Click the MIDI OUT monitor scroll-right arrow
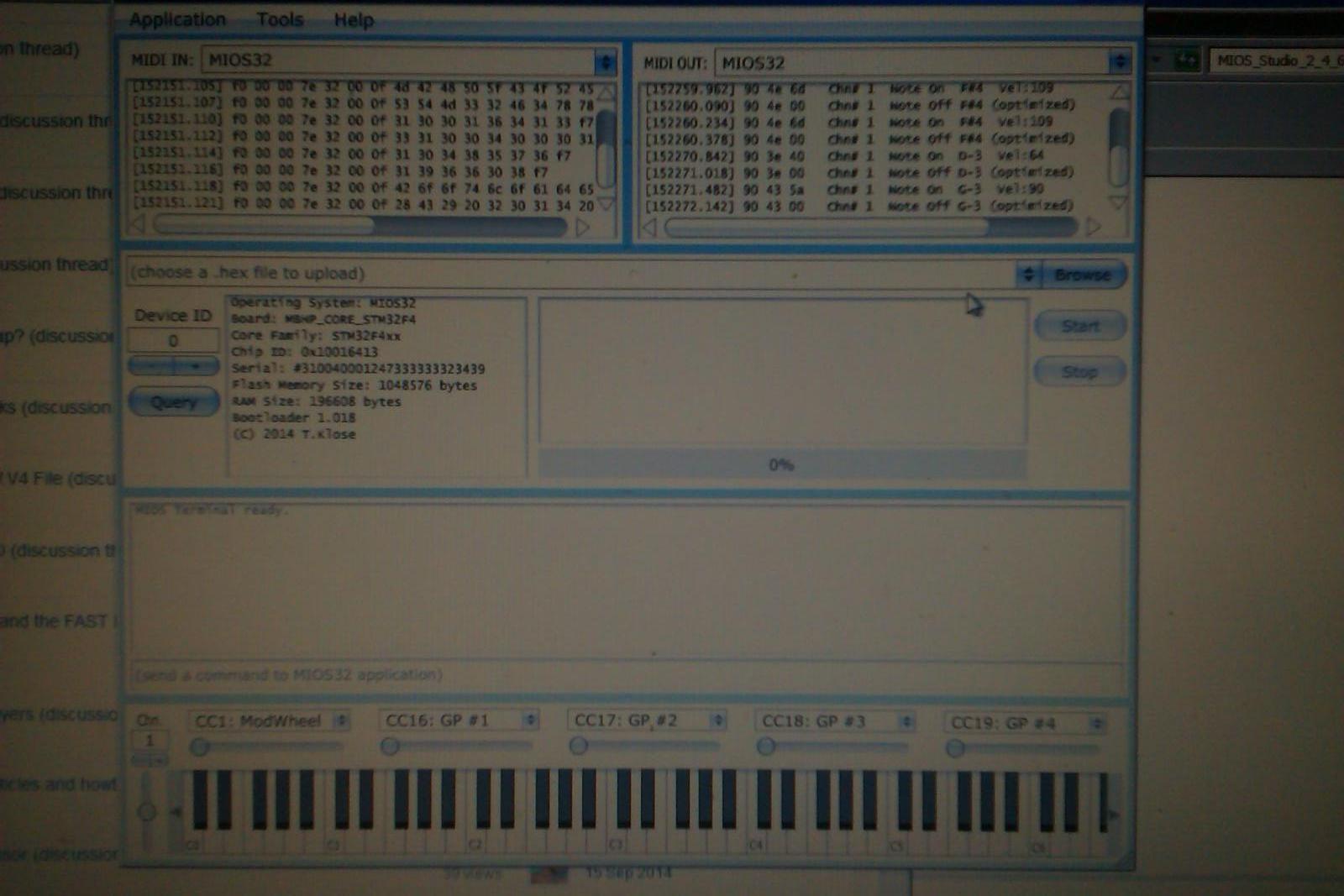1344x896 pixels. [x=1093, y=227]
